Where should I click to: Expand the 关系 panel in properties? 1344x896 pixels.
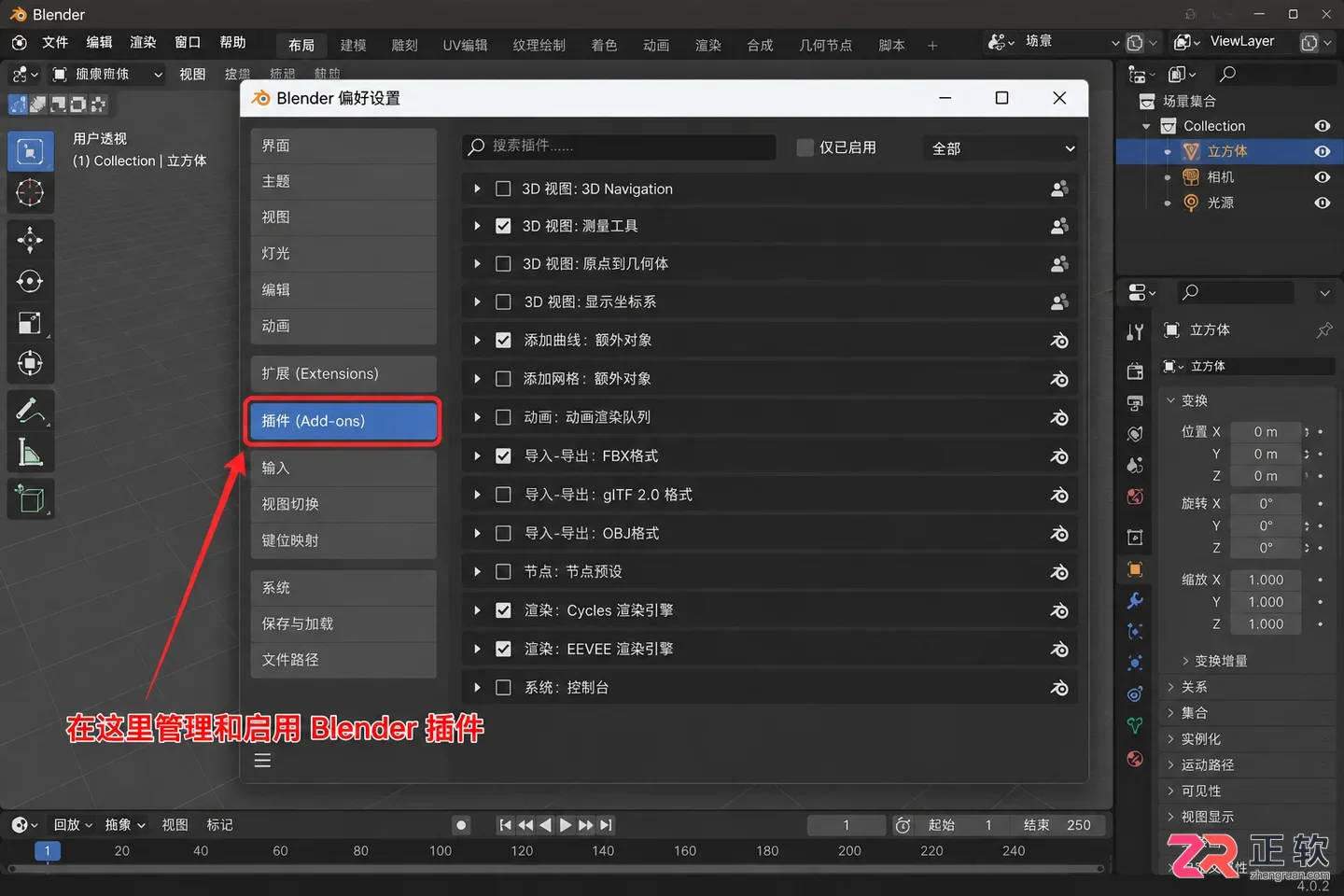coord(1170,687)
